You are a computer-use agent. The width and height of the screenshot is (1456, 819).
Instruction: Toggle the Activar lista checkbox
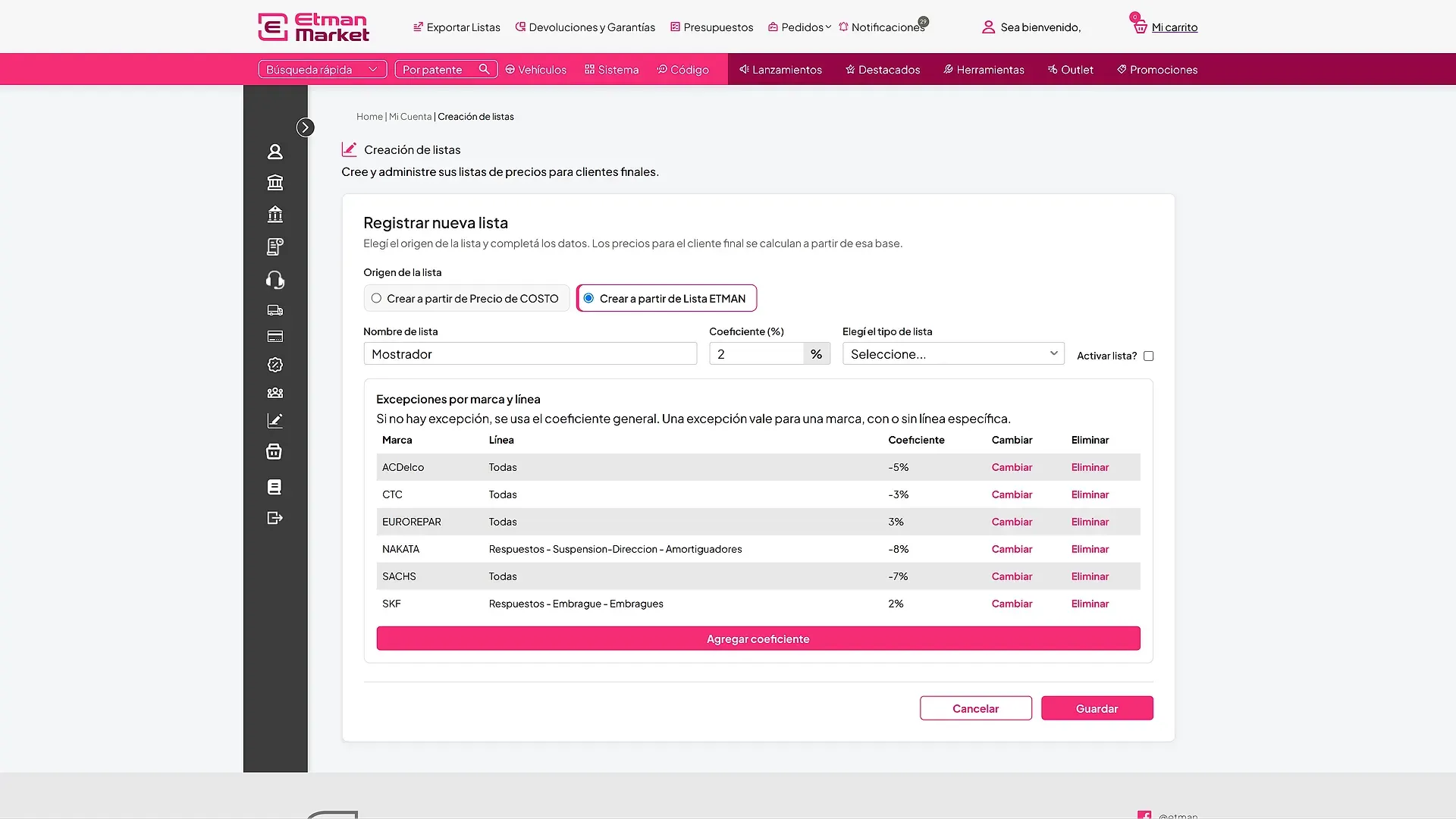pyautogui.click(x=1149, y=356)
